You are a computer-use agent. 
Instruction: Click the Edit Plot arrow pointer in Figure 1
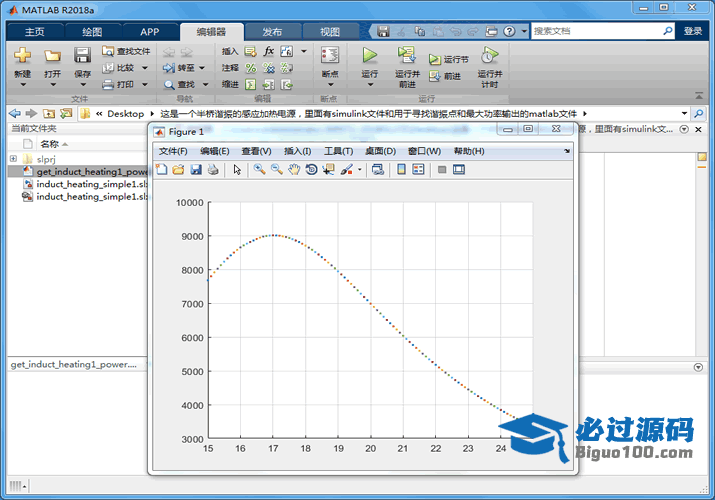(237, 170)
